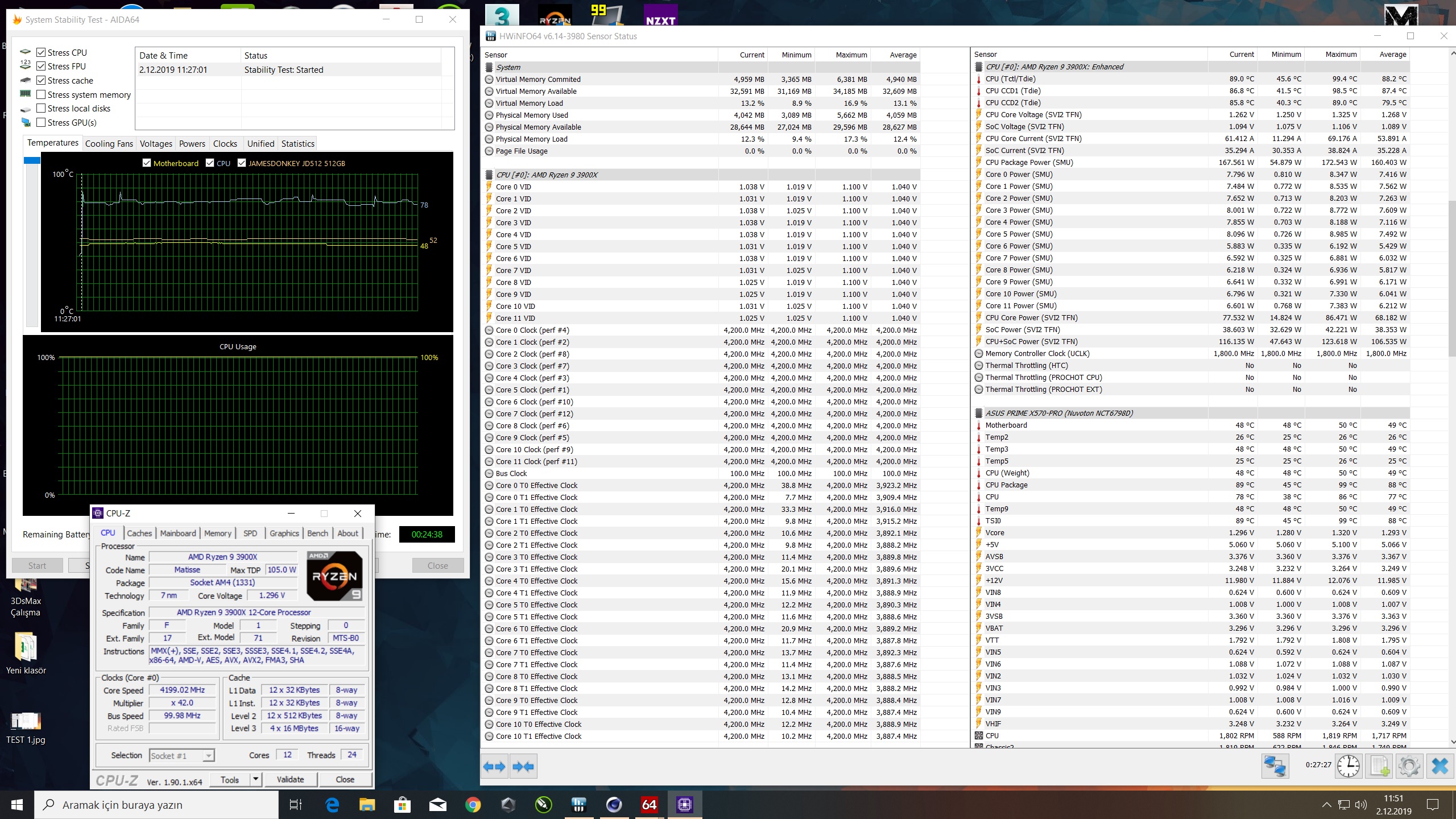The width and height of the screenshot is (1456, 819).
Task: Toggle the Motherboard temperature graph checkbox
Action: (147, 163)
